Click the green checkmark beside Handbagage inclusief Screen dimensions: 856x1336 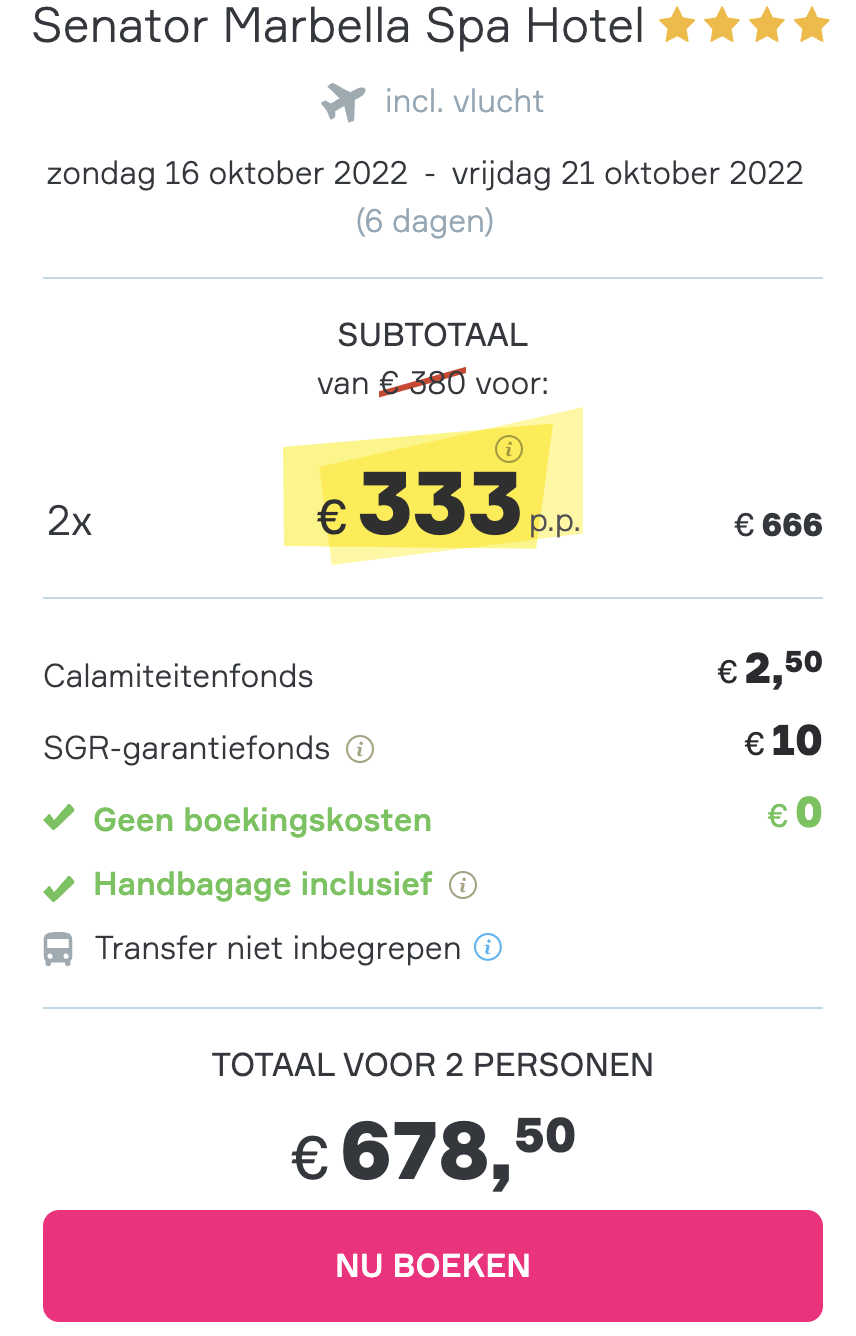coord(59,886)
